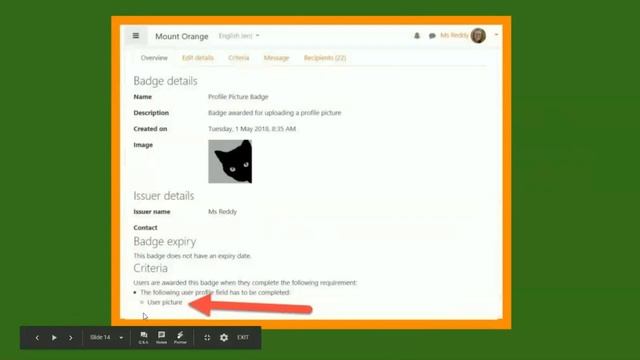Advance to the next slide
The width and height of the screenshot is (640, 360).
(x=71, y=338)
